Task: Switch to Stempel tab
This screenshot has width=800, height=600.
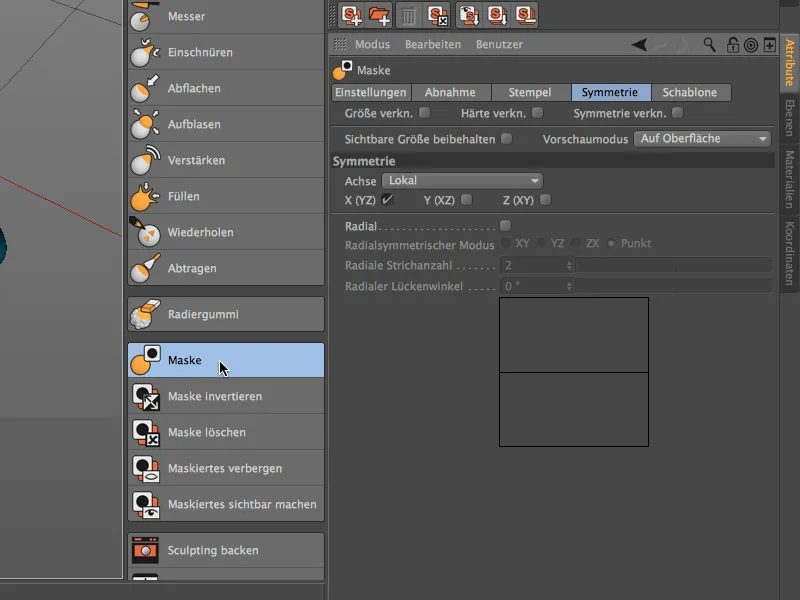Action: point(530,92)
